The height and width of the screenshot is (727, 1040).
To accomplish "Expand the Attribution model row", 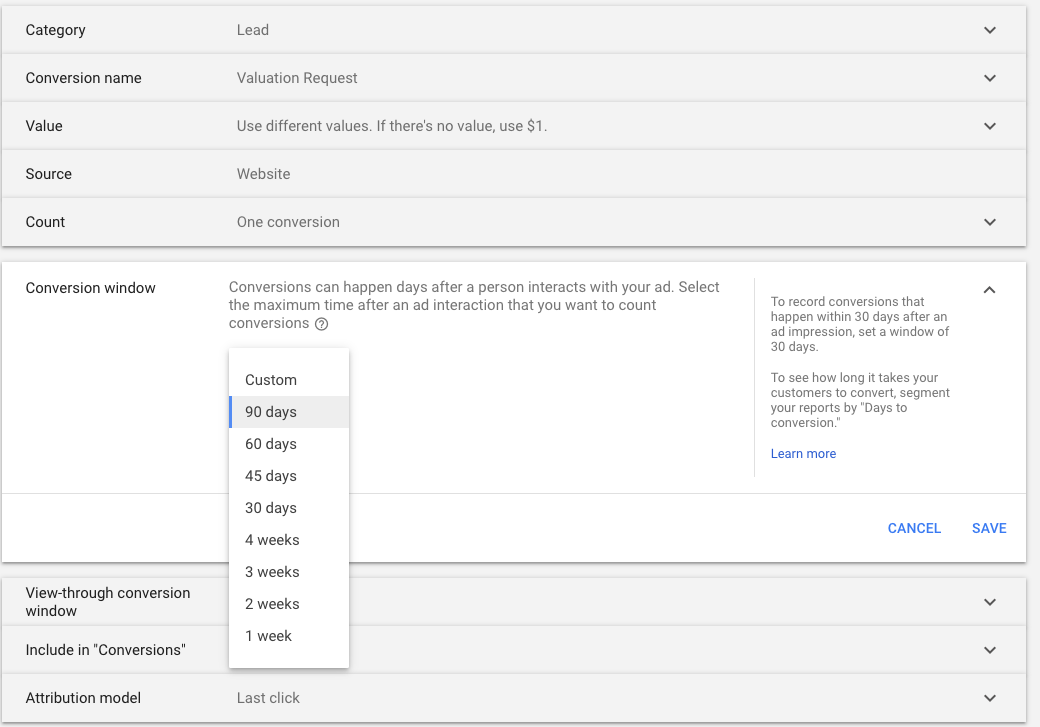I will point(989,697).
